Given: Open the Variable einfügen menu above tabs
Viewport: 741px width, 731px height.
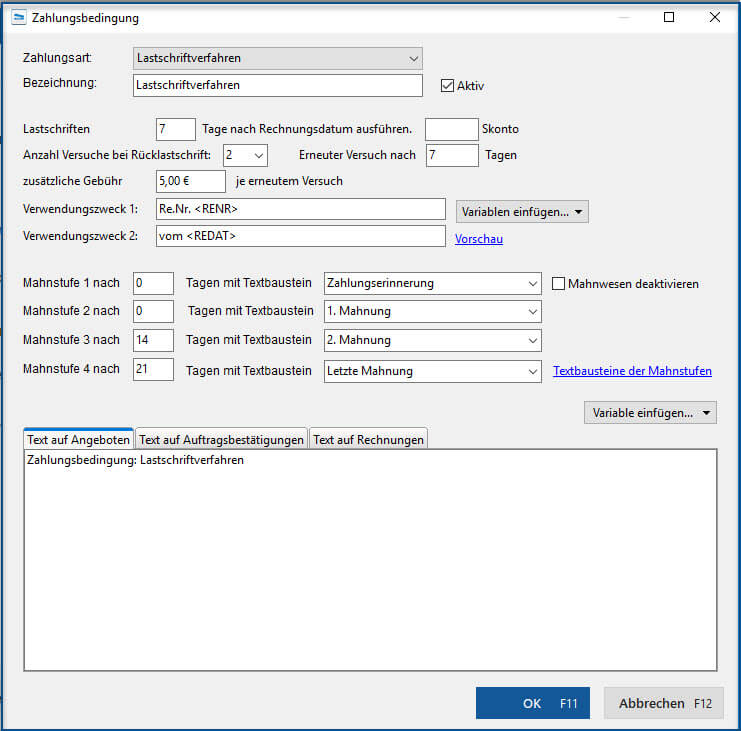Looking at the screenshot, I should click(650, 412).
